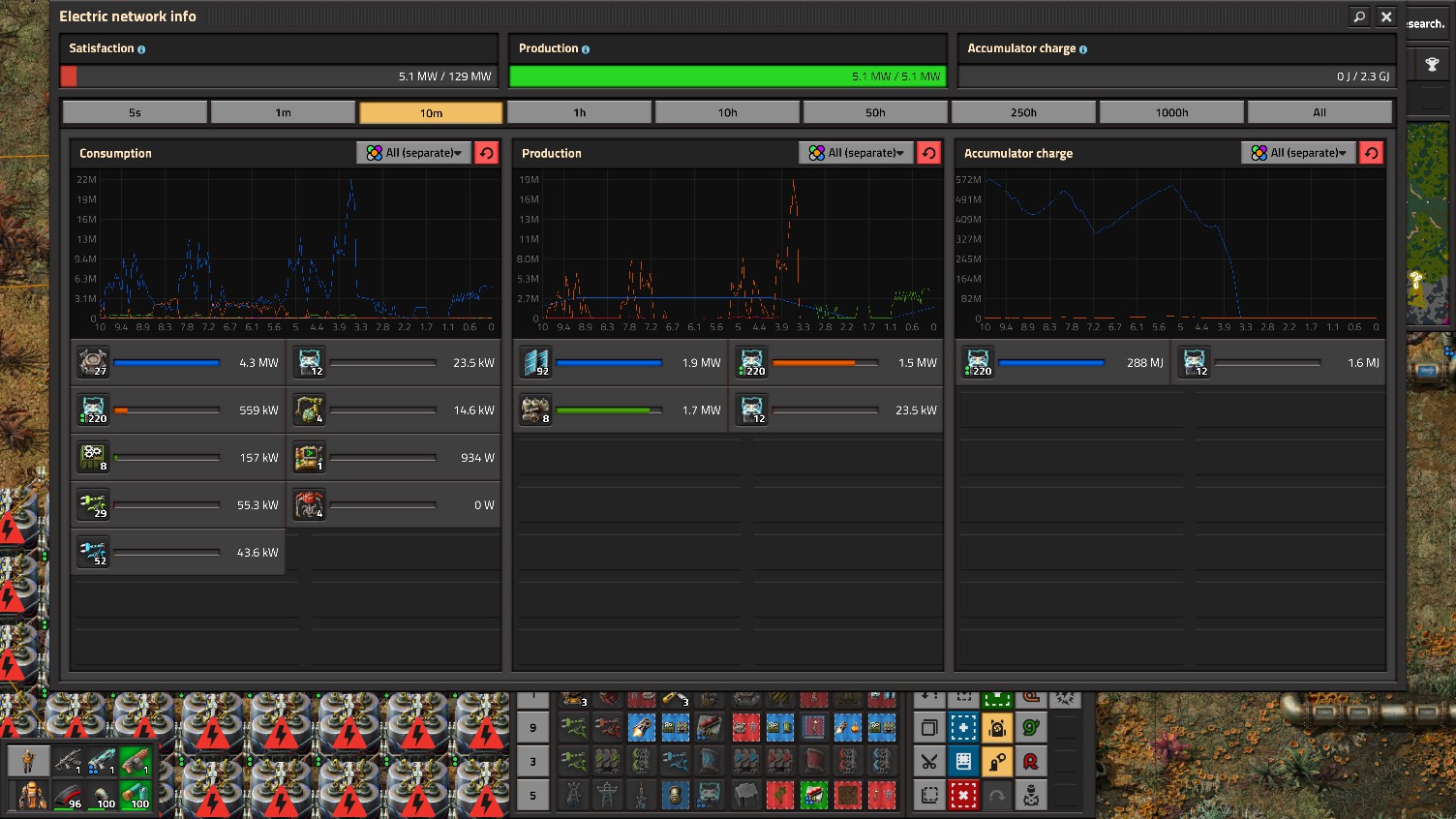The image size is (1456, 819).
Task: Select the solar panel icon at 1.9 MW
Action: pyautogui.click(x=535, y=363)
